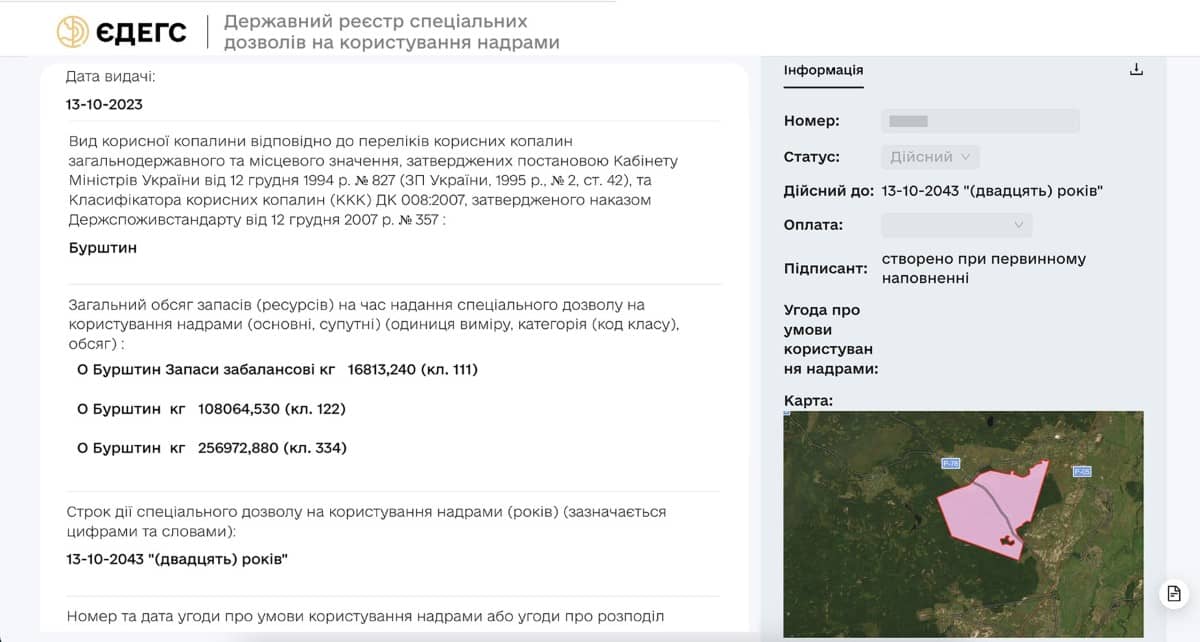The width and height of the screenshot is (1200, 642).
Task: Download the permit via download icon
Action: tap(1136, 70)
